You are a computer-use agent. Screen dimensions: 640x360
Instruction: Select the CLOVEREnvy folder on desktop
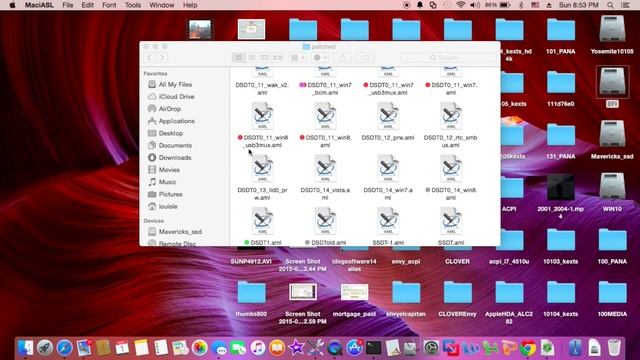[x=458, y=293]
